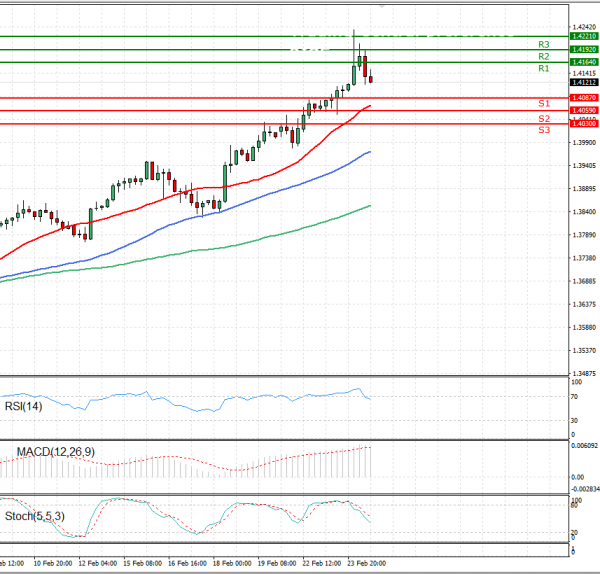Click the current price tag 1.41212

pyautogui.click(x=584, y=82)
